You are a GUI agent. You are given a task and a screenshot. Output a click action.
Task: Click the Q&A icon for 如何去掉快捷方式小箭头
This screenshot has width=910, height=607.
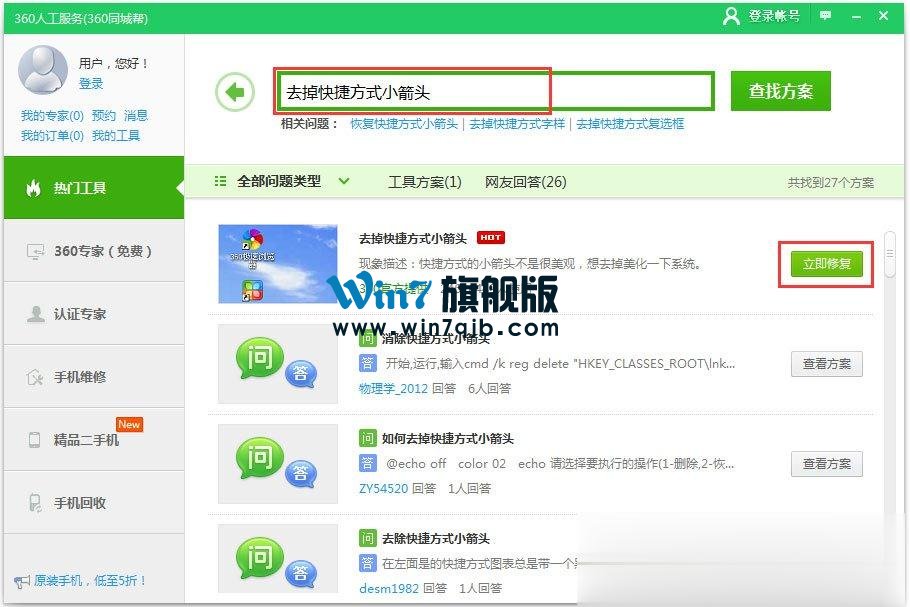(277, 464)
